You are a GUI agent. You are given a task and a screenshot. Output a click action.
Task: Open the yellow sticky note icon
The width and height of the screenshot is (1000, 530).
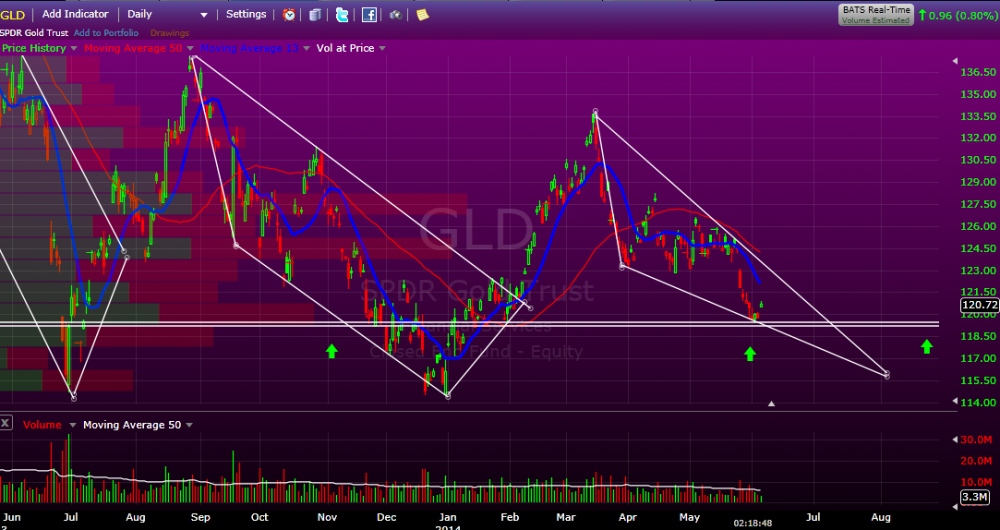[x=422, y=15]
